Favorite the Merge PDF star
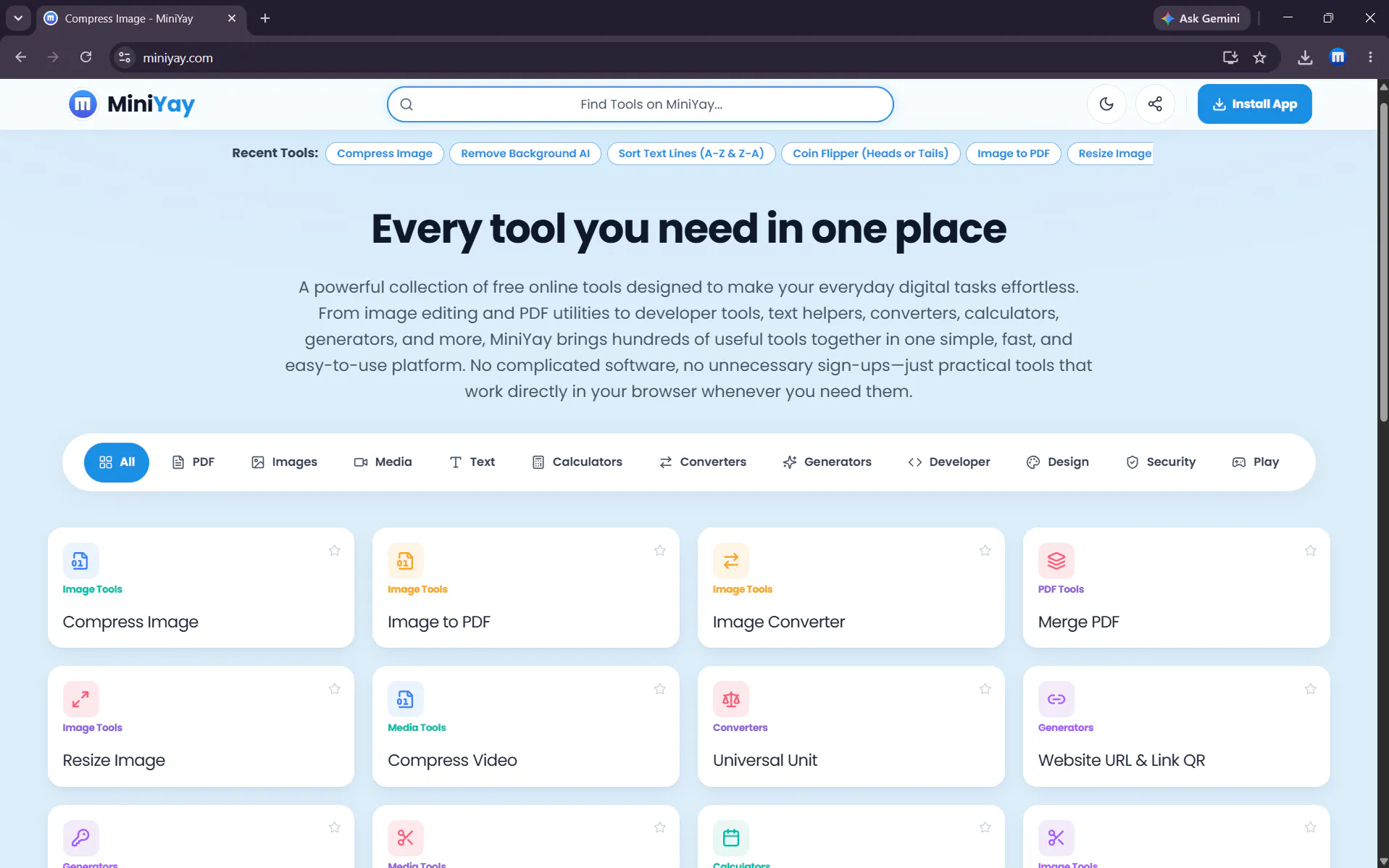 click(1310, 551)
